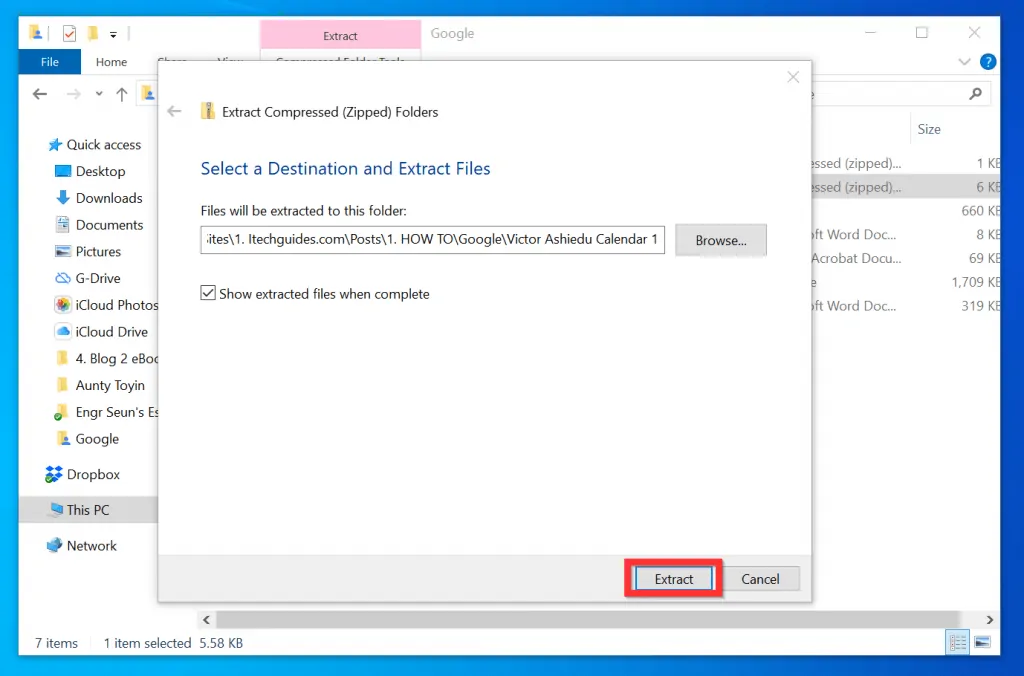The height and width of the screenshot is (676, 1024).
Task: Click the Extract button in the dialog
Action: coord(673,579)
